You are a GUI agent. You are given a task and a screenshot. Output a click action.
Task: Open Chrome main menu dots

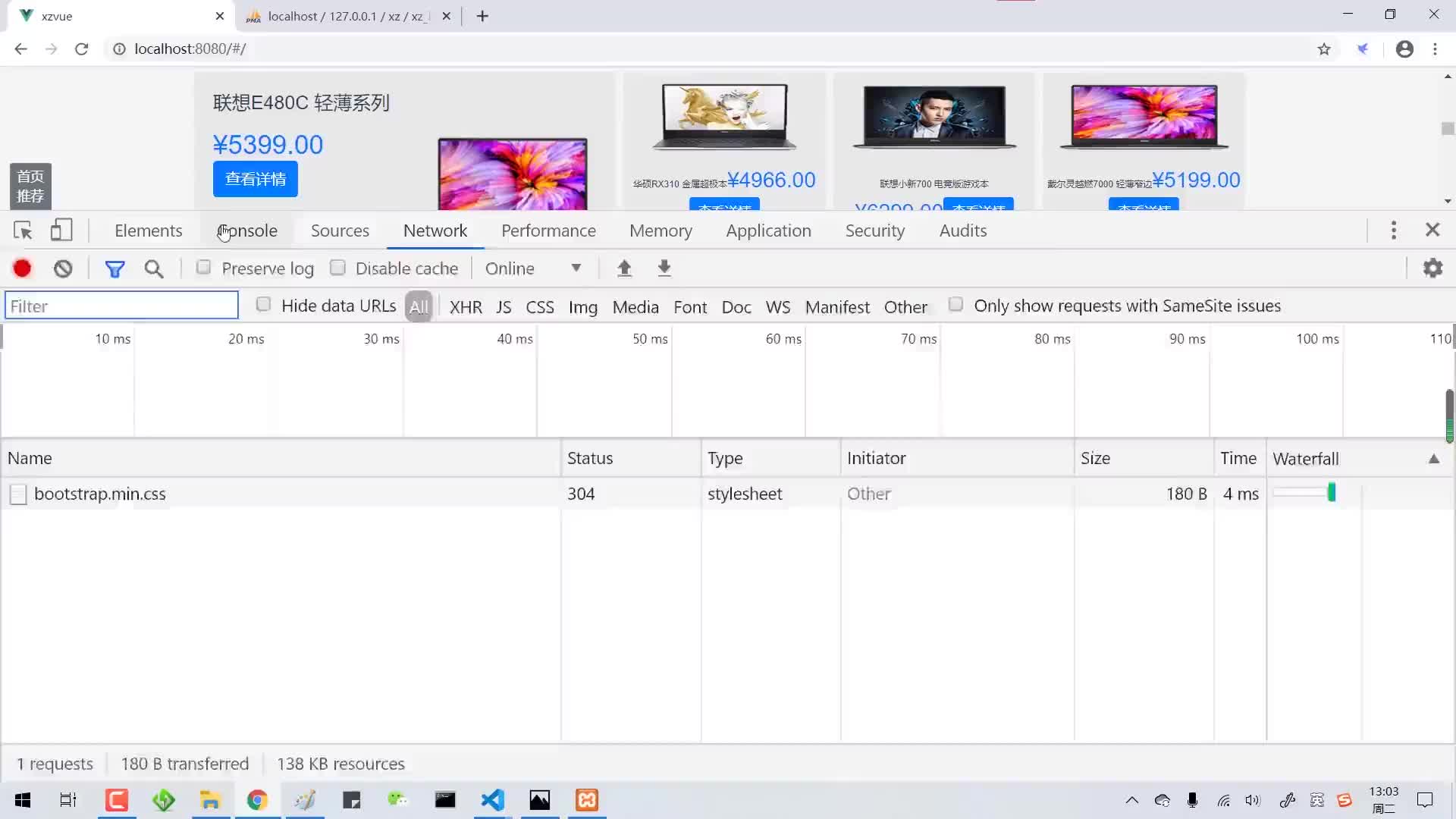1436,49
